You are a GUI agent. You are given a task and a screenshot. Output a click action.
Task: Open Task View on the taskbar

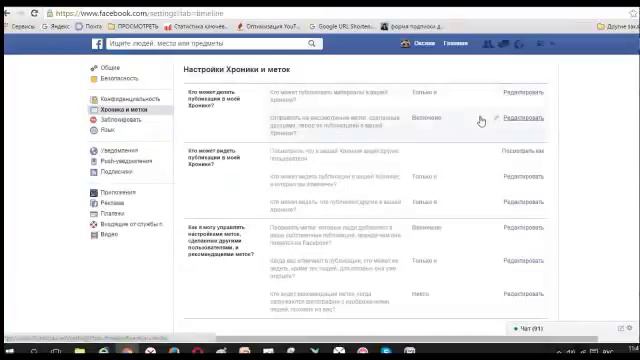(56, 351)
